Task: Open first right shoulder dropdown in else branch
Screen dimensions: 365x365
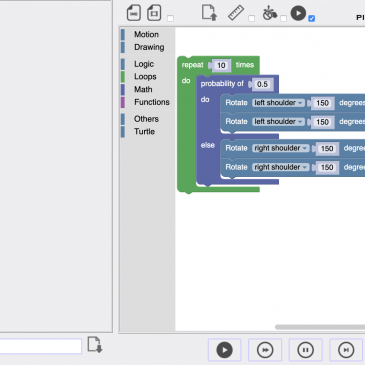Action: click(x=281, y=148)
